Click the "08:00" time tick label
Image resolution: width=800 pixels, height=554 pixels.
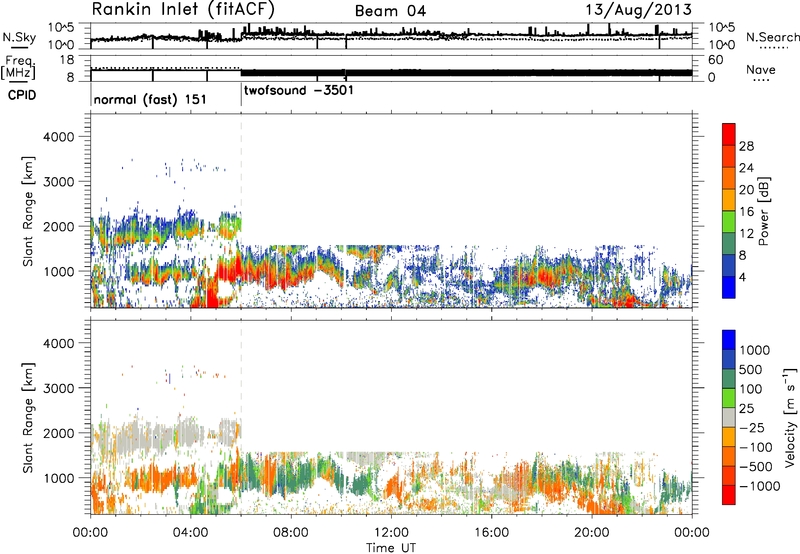[291, 533]
